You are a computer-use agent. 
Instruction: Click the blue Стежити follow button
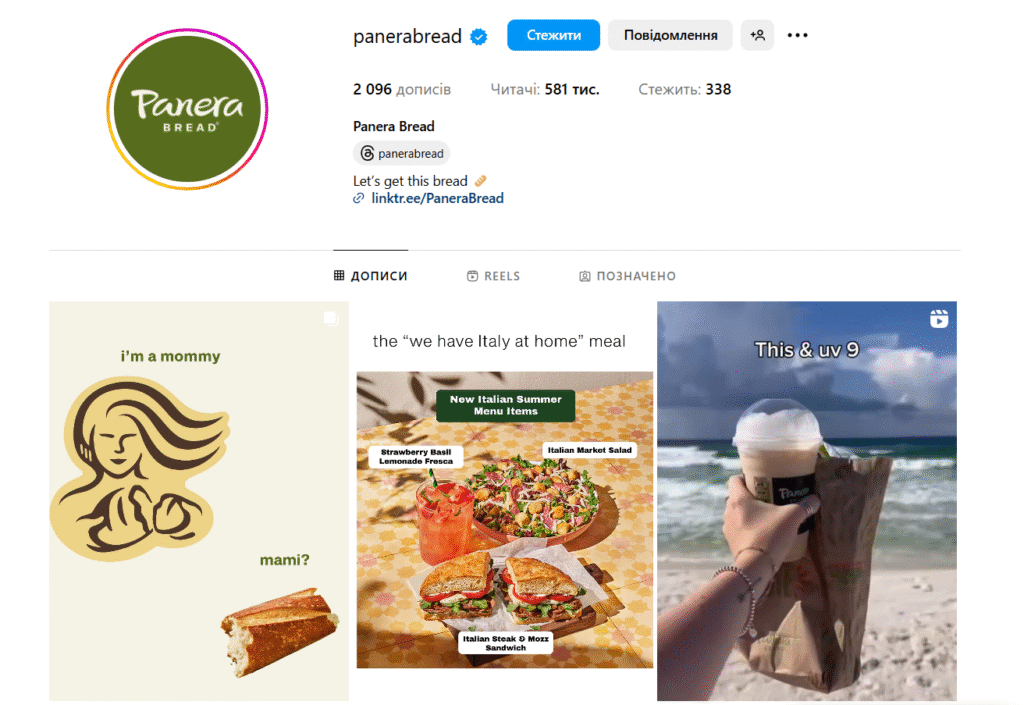coord(554,35)
